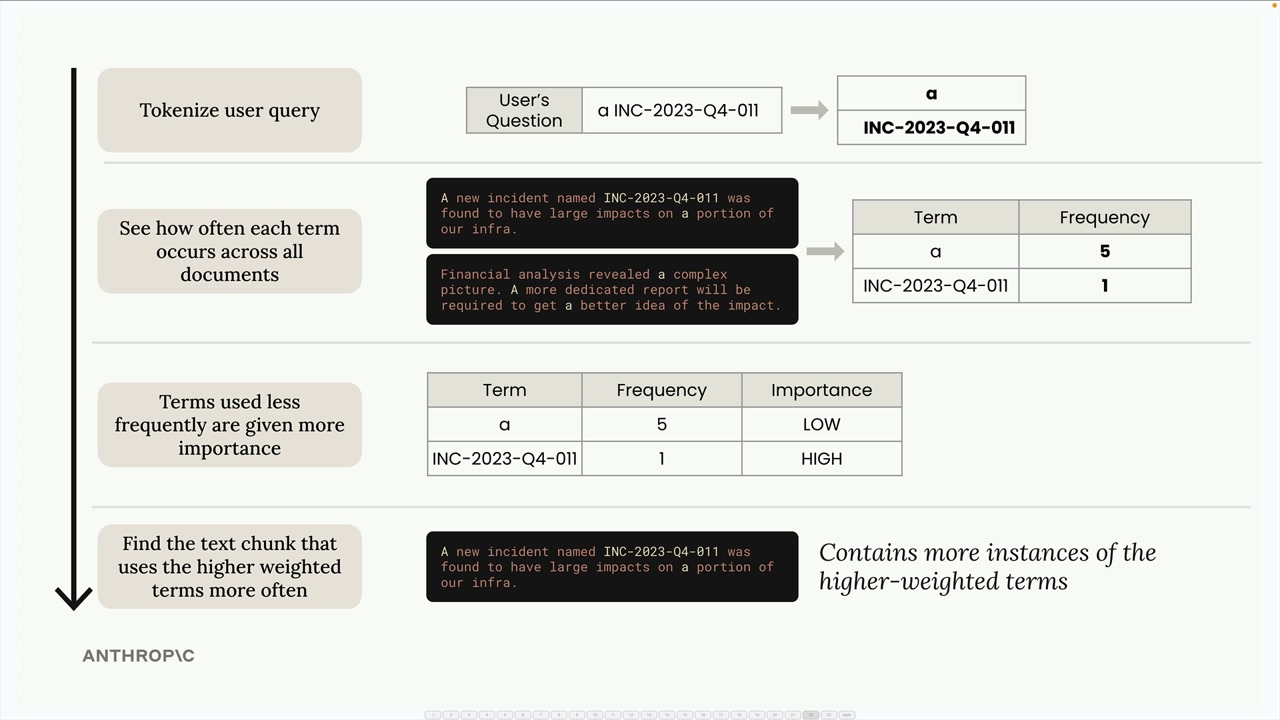This screenshot has width=1280, height=720.
Task: Click the 'Find the text chunk' step box
Action: 229,567
